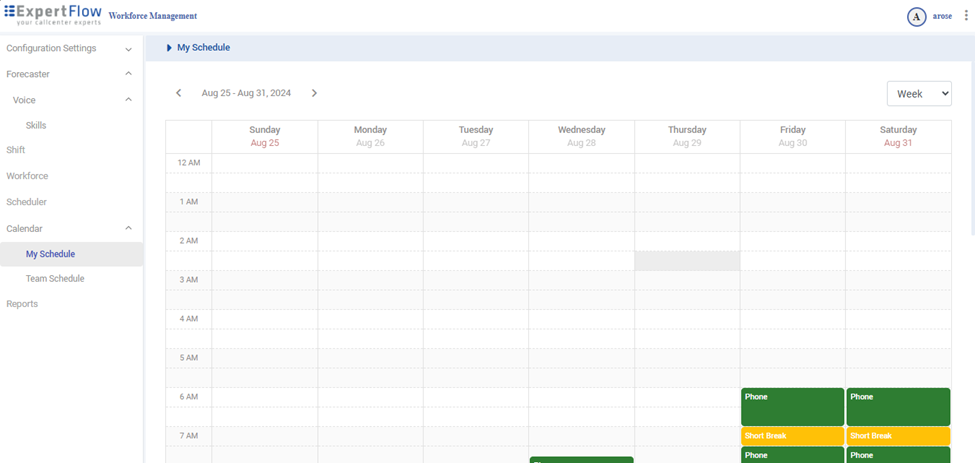Select Saturday Short Break event
This screenshot has width=975, height=463.
tap(897, 436)
